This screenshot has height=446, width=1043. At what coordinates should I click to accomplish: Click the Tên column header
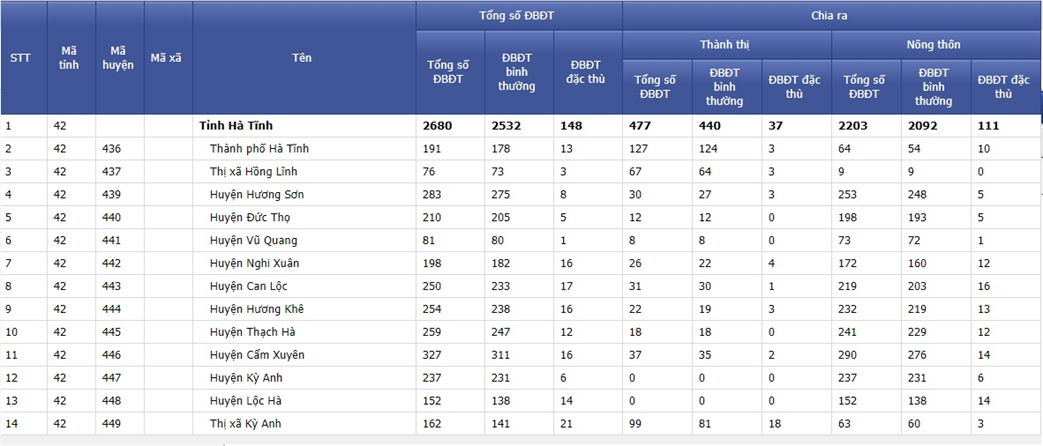(x=302, y=58)
